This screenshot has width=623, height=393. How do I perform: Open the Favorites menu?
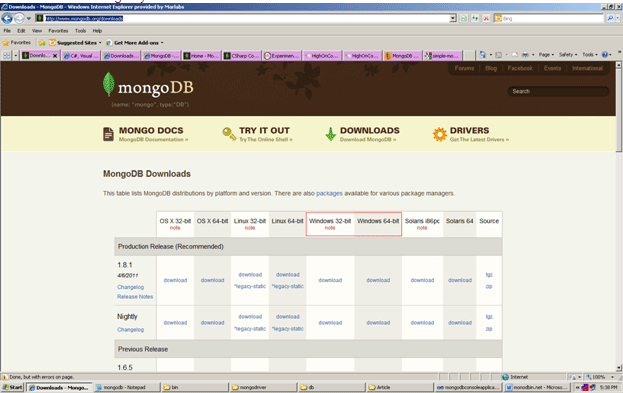point(58,31)
